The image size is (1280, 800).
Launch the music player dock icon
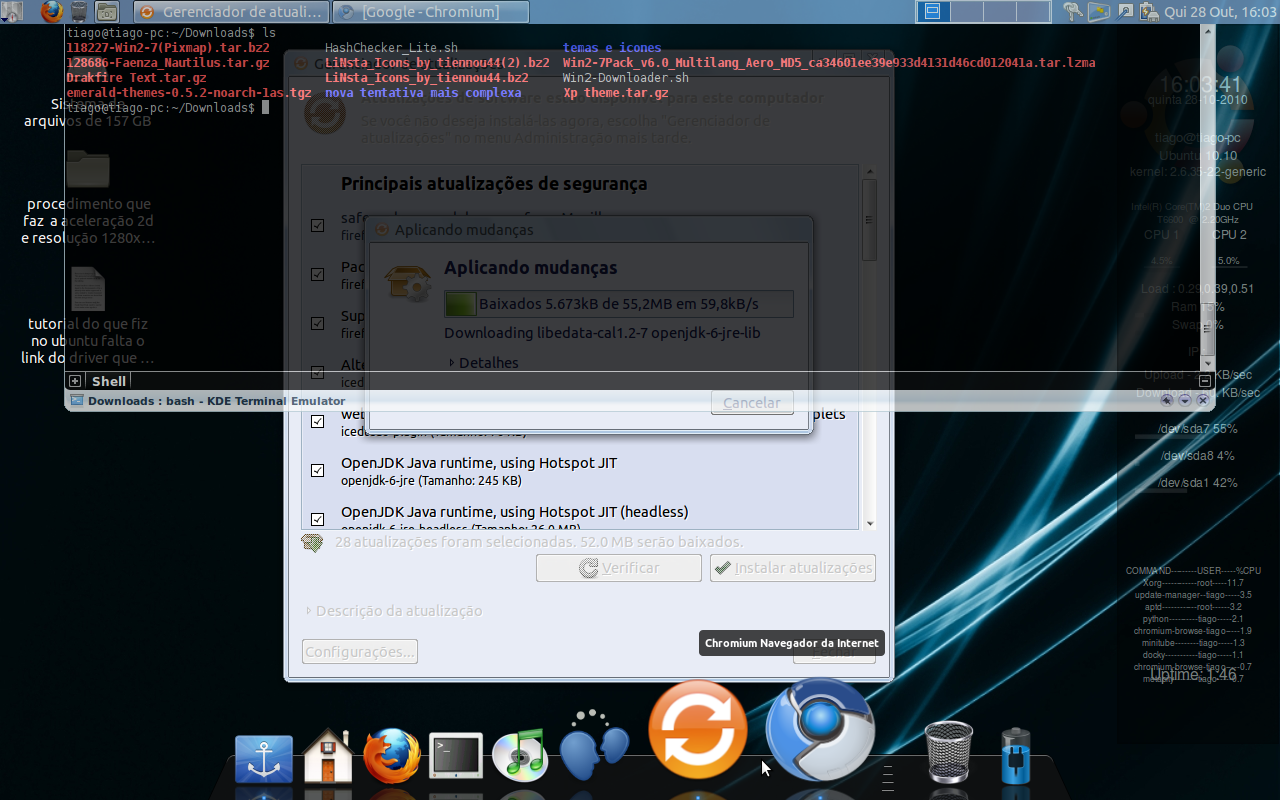520,755
